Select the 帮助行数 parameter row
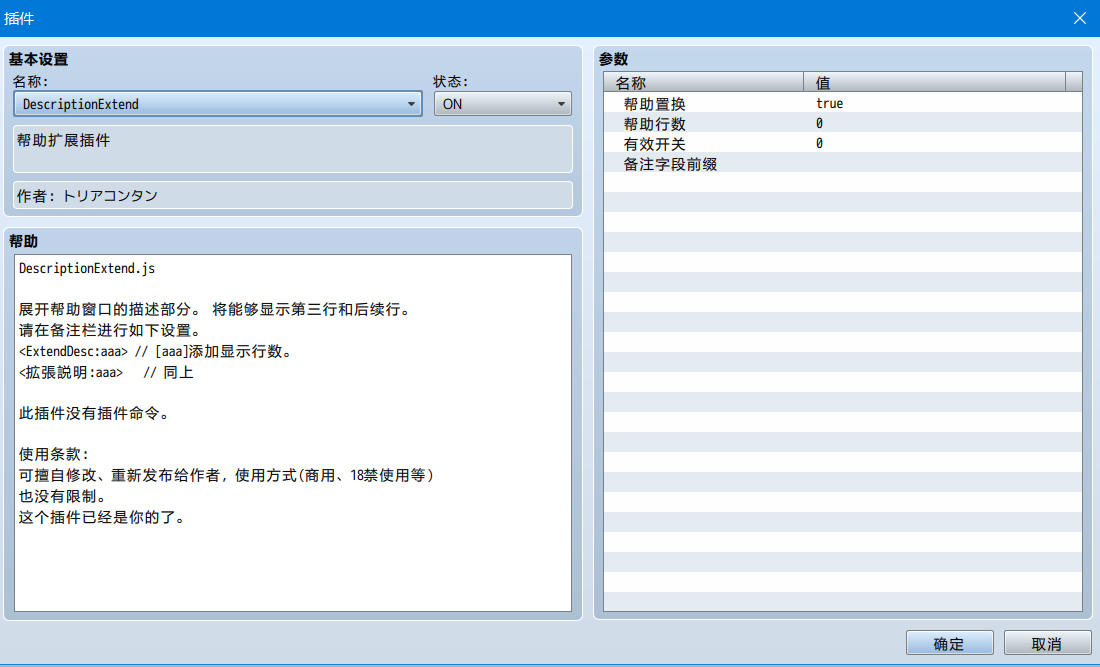Viewport: 1100px width, 667px height. click(x=843, y=123)
